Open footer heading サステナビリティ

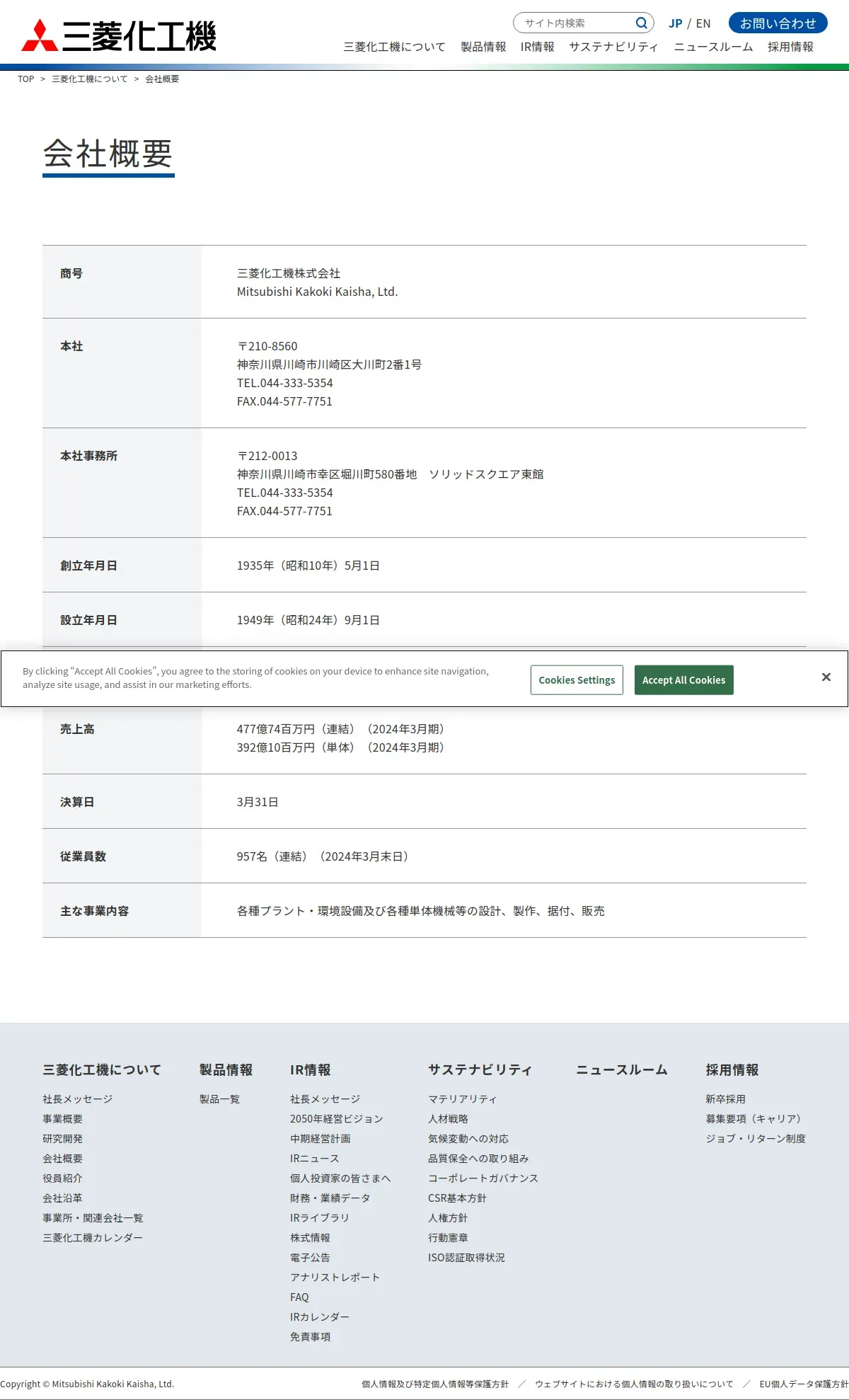coord(480,1069)
